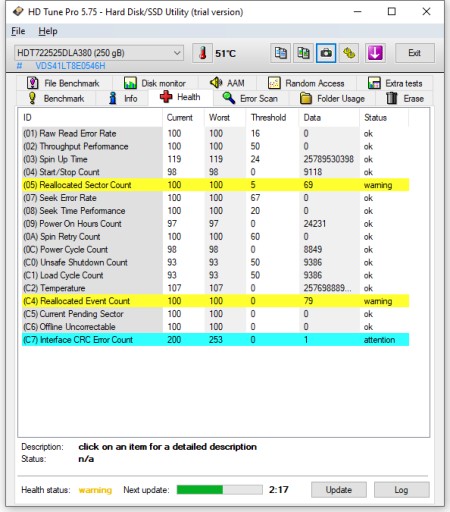This screenshot has height=512, width=450.
Task: Switch to the Benchmark tab
Action: point(56,98)
